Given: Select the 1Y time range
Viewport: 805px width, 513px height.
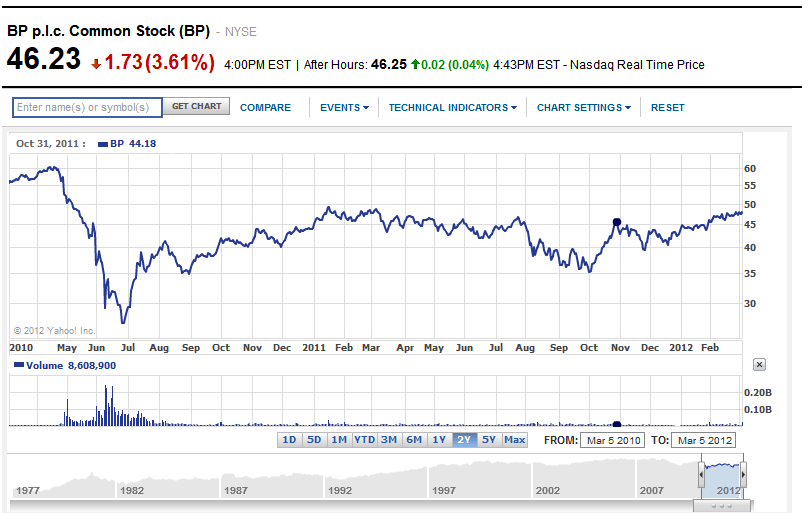Looking at the screenshot, I should click(439, 440).
